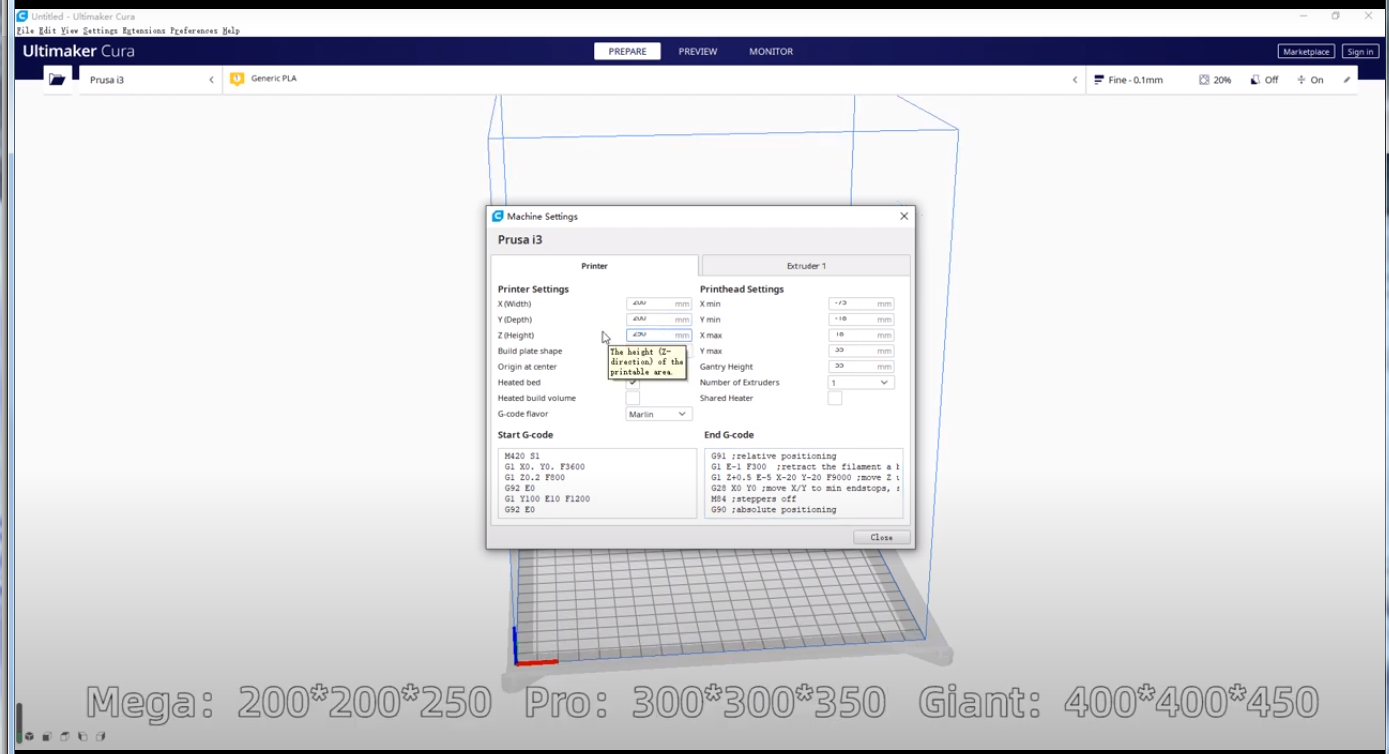1389x754 pixels.
Task: Click the 'Printer Settings' heading
Action: (533, 289)
